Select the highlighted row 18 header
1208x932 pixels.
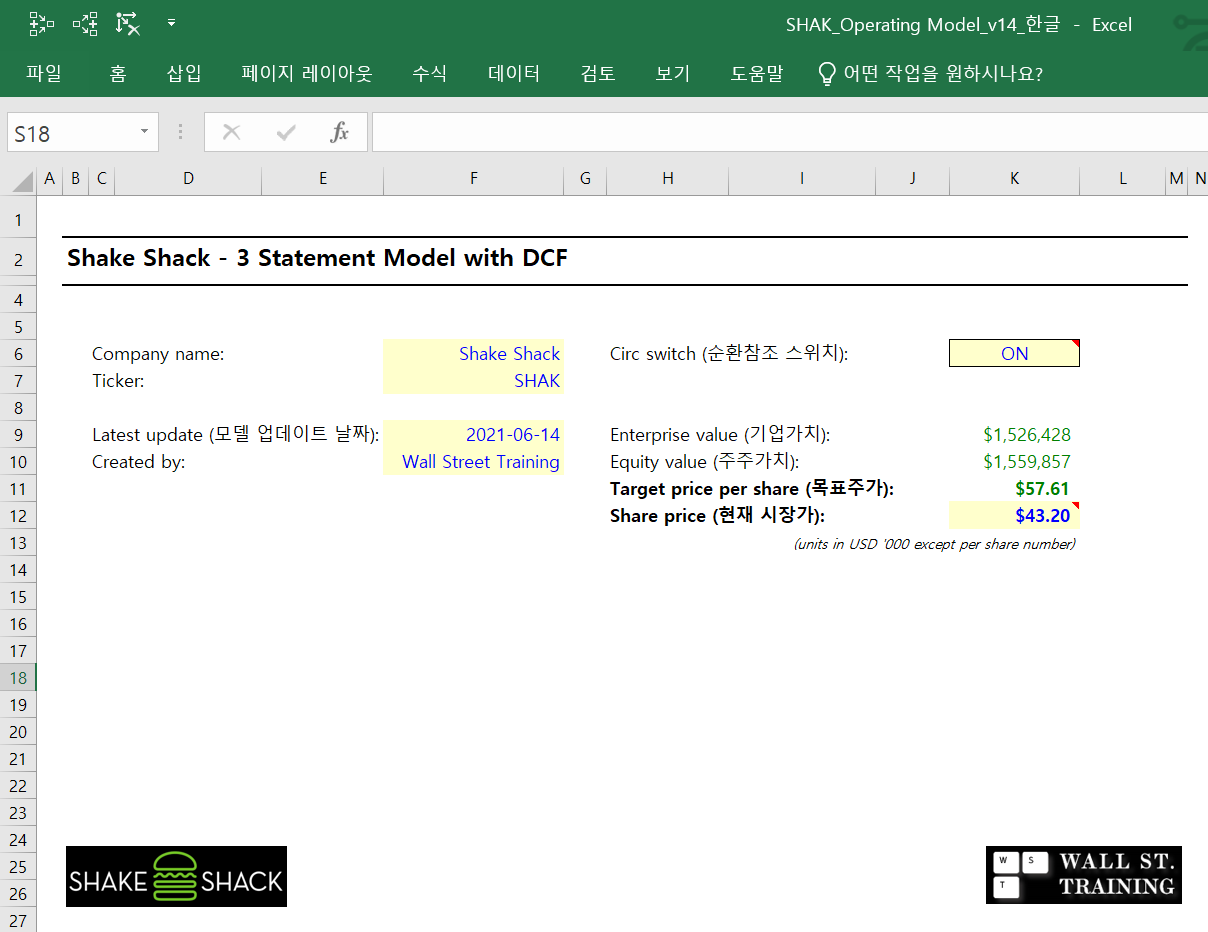[18, 678]
